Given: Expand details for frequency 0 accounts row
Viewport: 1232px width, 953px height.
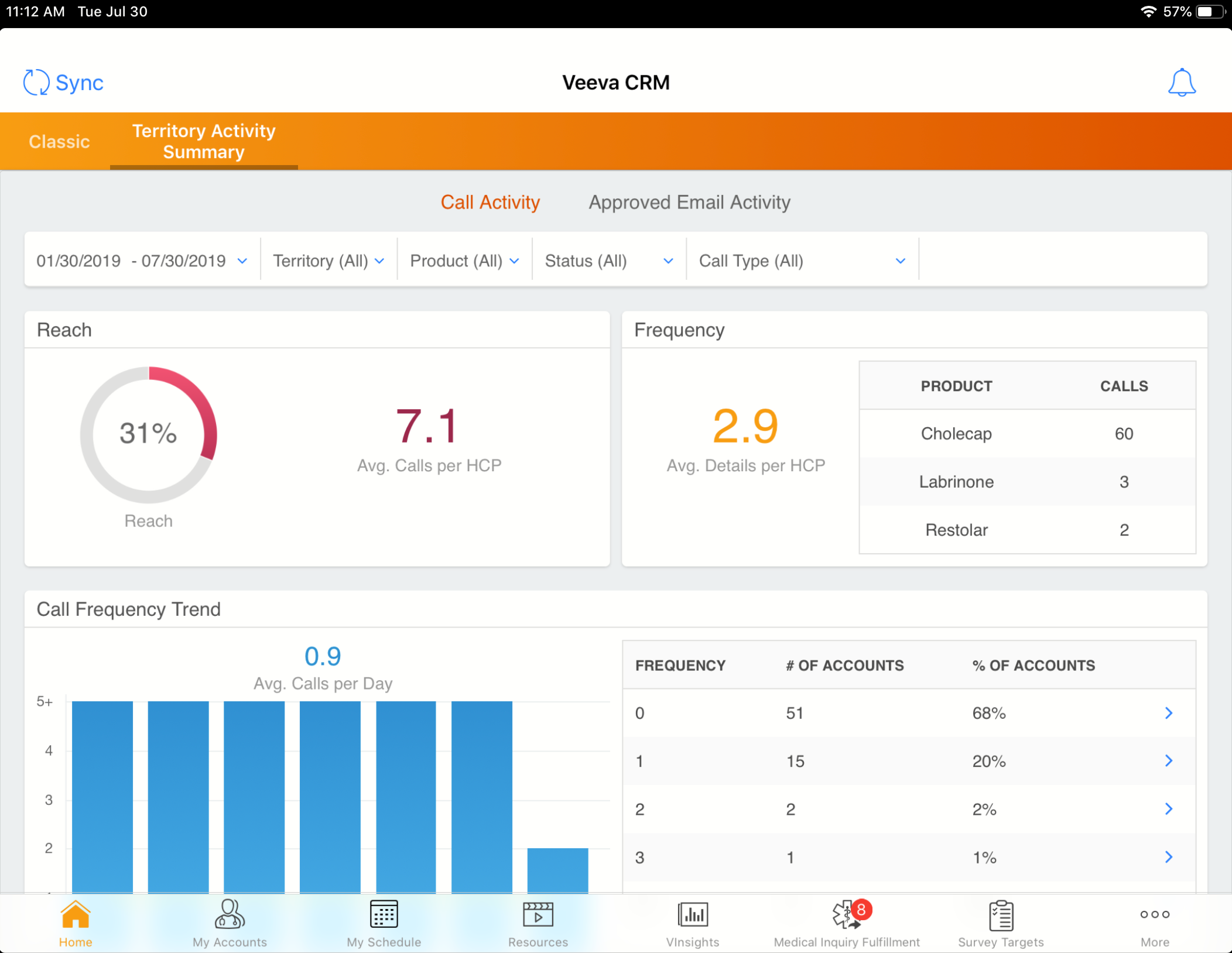Looking at the screenshot, I should tap(1169, 713).
